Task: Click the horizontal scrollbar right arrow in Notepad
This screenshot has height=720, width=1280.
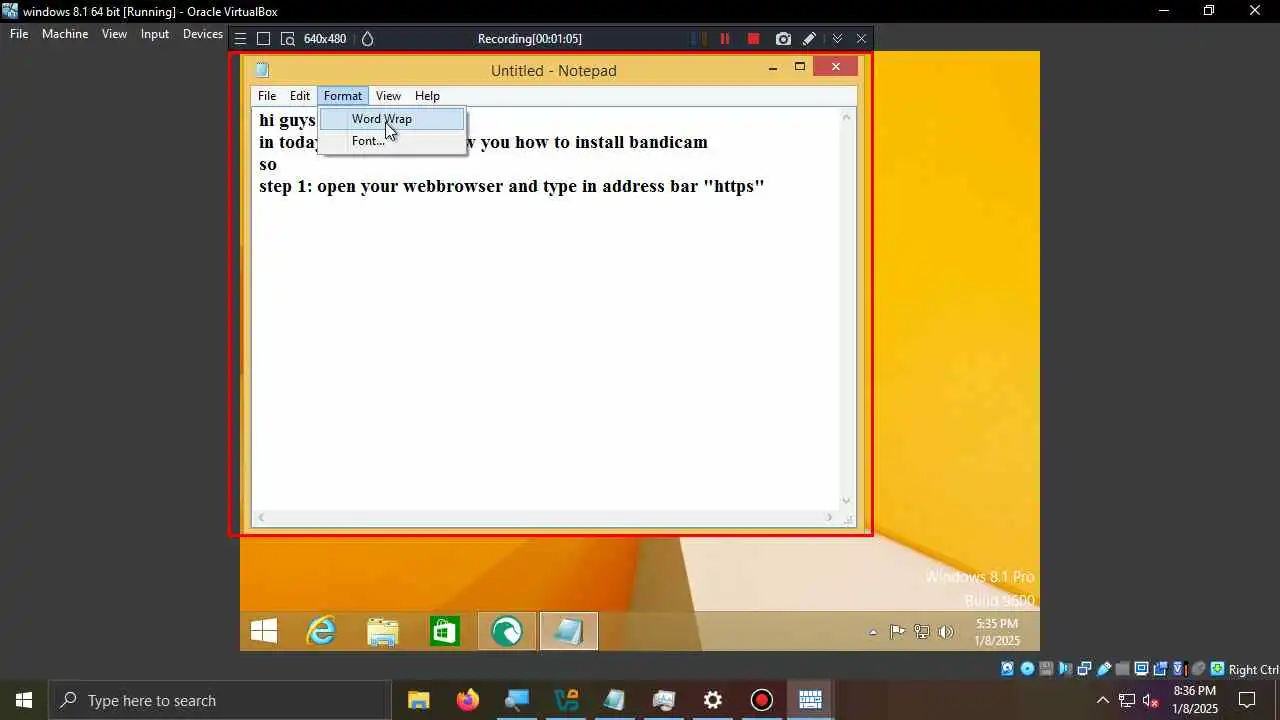Action: pos(829,517)
